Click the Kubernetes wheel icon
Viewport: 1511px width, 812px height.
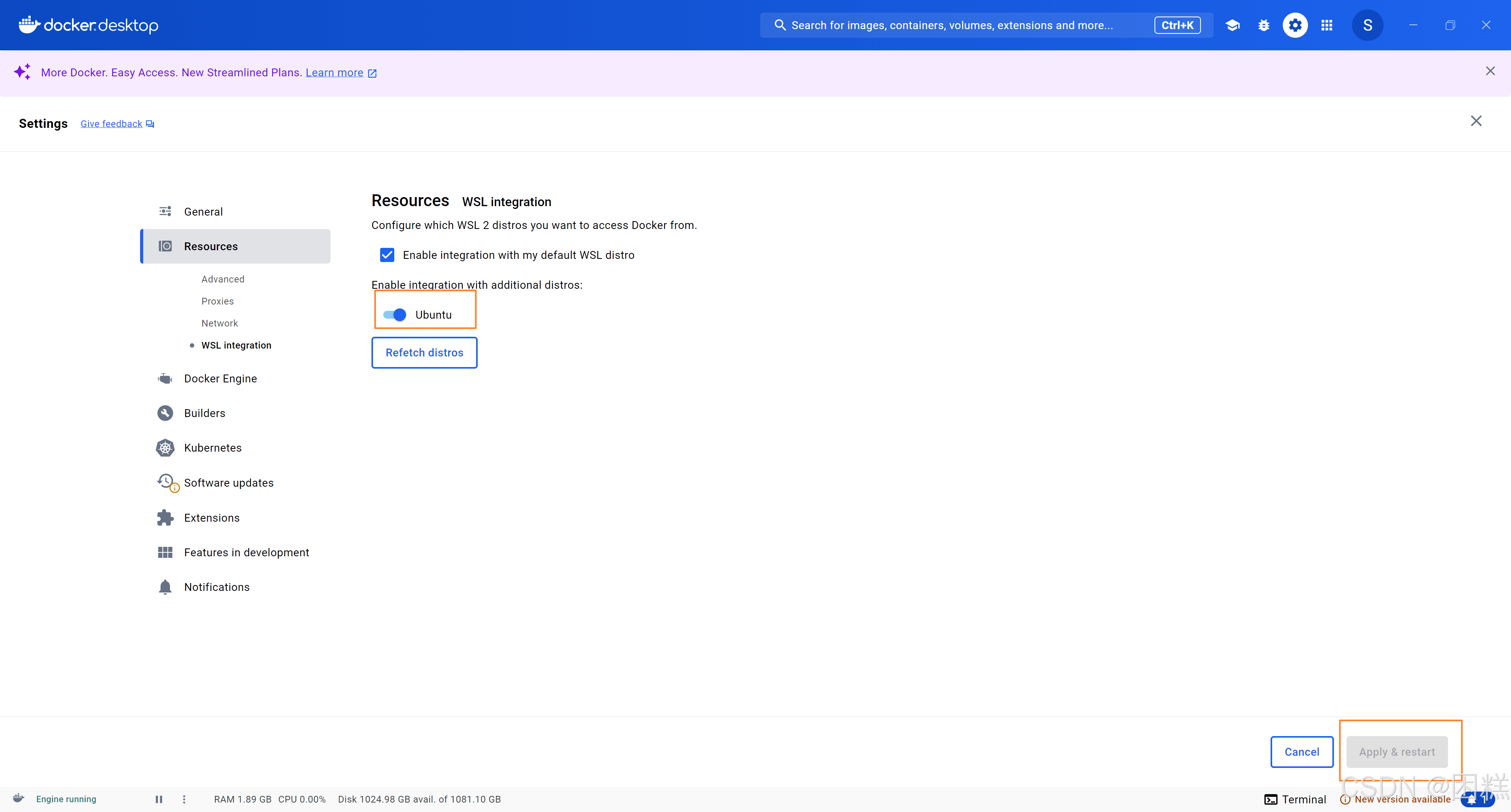tap(165, 448)
